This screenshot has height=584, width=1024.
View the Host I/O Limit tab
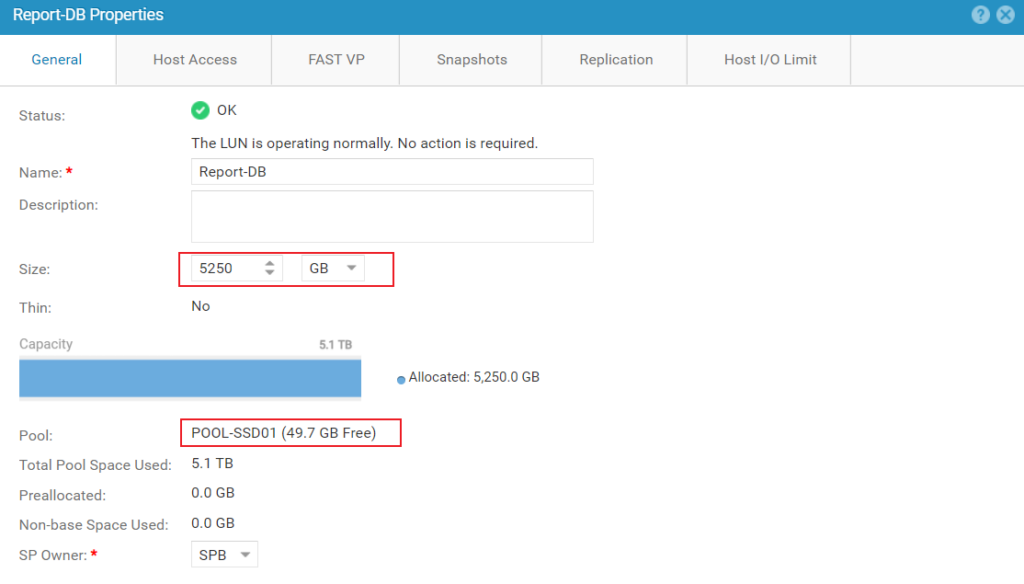(770, 60)
